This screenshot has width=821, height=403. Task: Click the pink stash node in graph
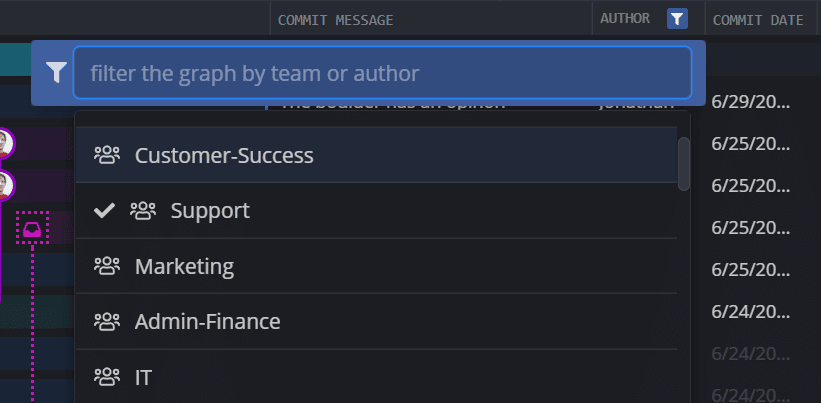point(32,230)
